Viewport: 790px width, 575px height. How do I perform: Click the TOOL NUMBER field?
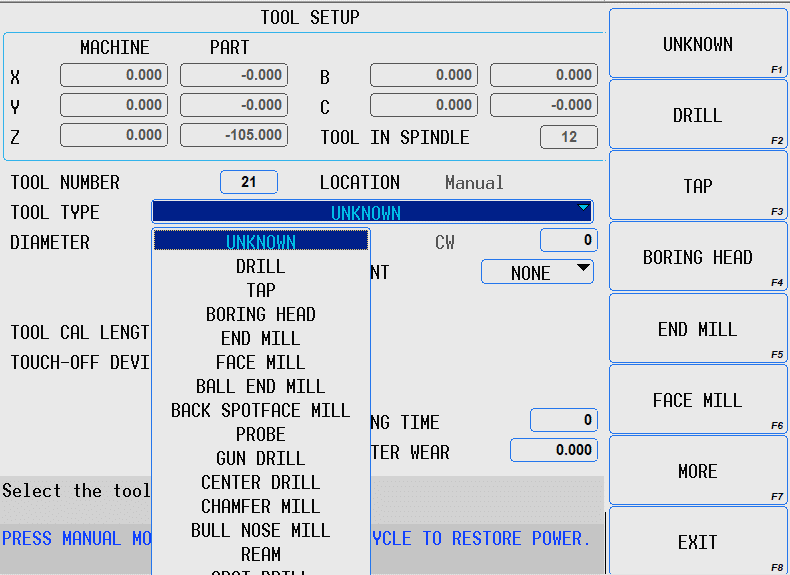pos(249,182)
